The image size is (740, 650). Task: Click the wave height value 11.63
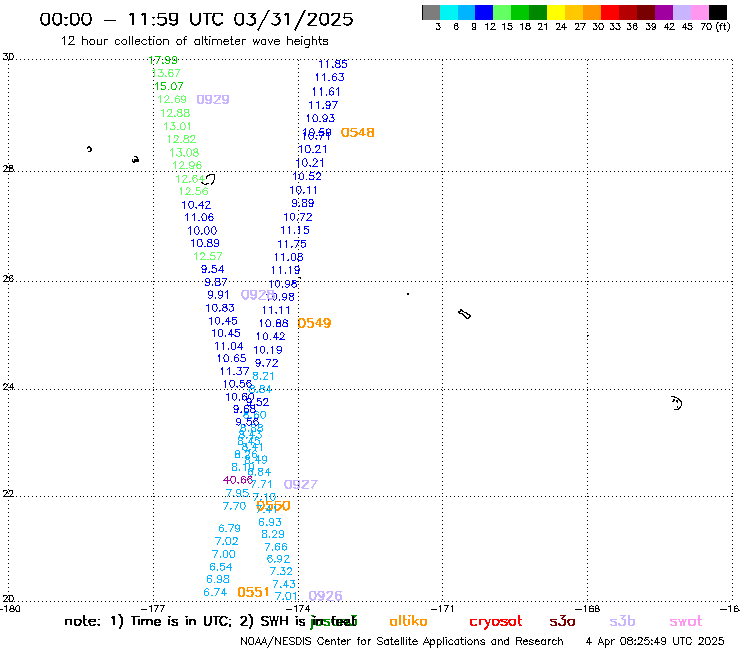pos(330,77)
